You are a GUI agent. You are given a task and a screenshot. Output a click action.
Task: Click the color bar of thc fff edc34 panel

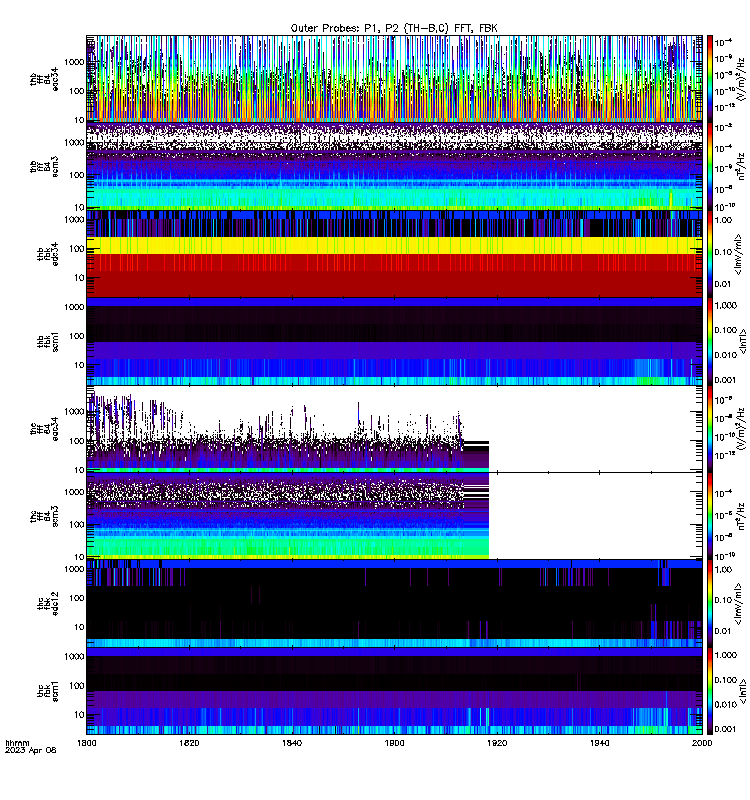tap(709, 429)
